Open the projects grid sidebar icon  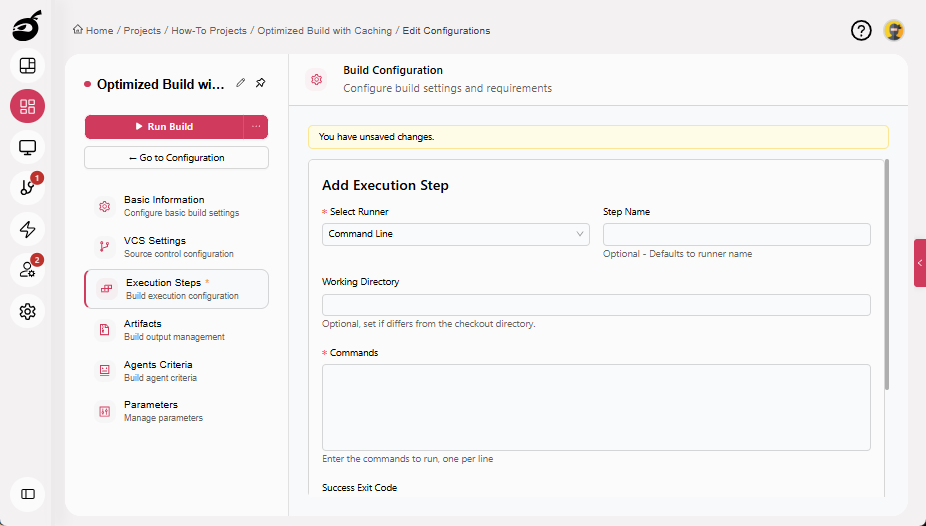click(x=27, y=106)
